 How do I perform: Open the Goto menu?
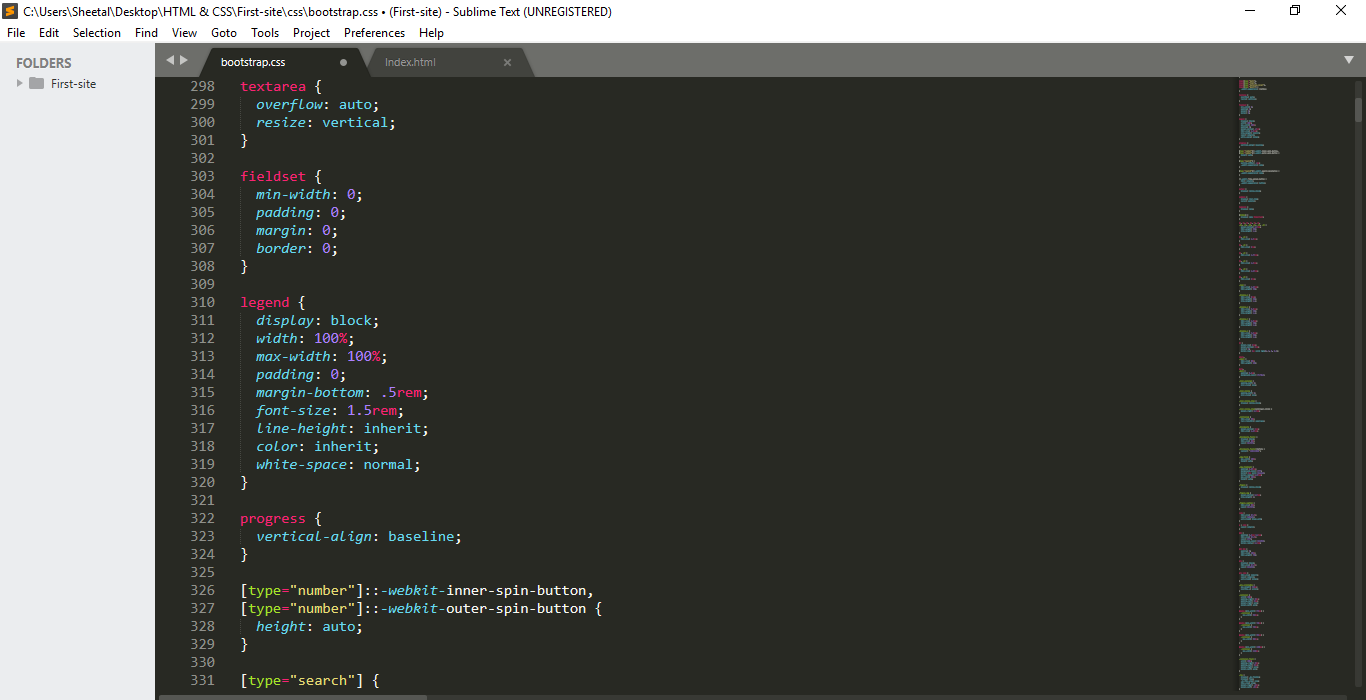[224, 33]
